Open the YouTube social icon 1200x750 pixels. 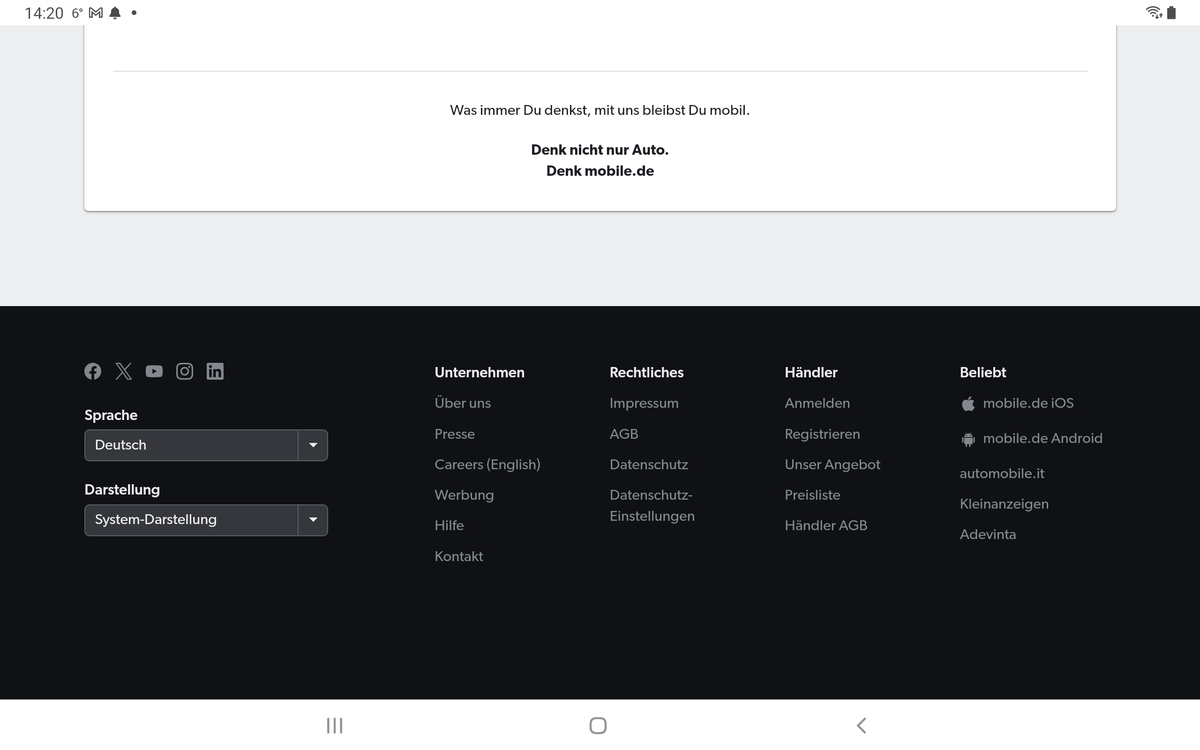(x=154, y=371)
